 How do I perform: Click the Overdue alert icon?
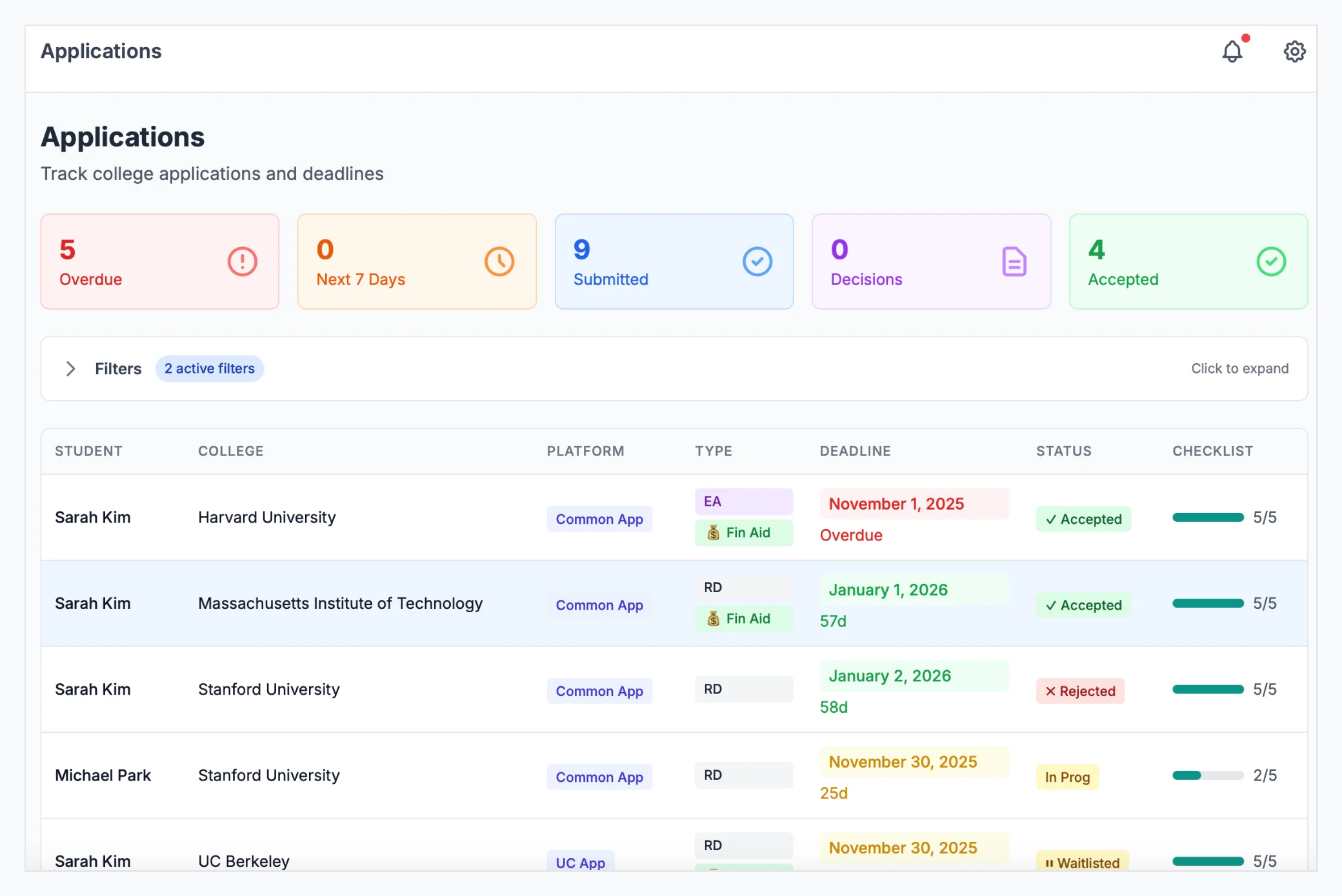(x=241, y=261)
